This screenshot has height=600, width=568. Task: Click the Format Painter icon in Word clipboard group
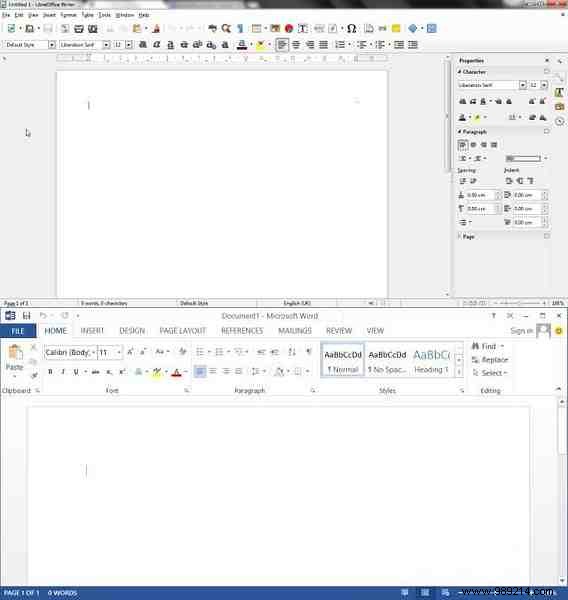[x=34, y=375]
